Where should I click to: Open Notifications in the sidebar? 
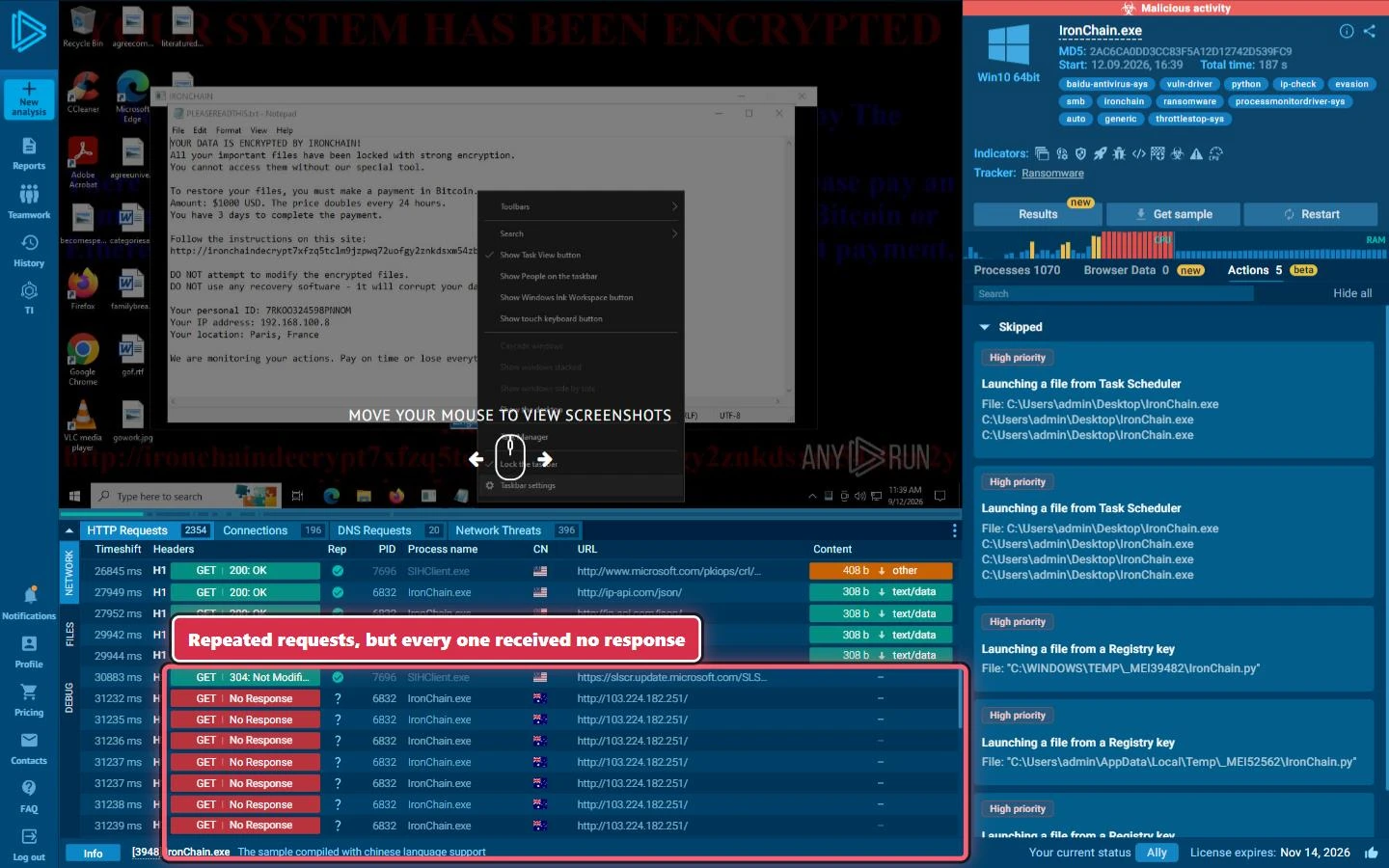coord(29,603)
